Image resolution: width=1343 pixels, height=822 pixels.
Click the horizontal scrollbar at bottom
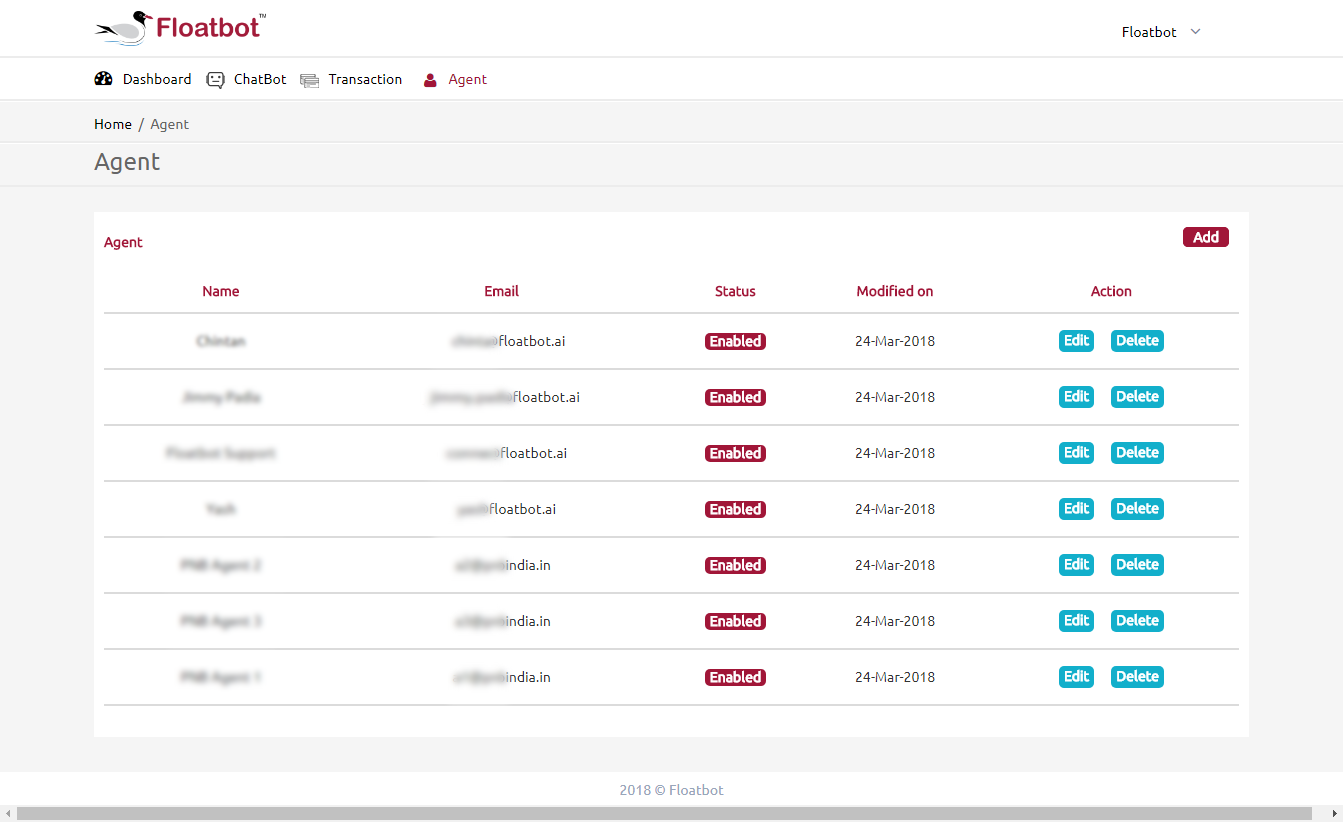tap(664, 813)
